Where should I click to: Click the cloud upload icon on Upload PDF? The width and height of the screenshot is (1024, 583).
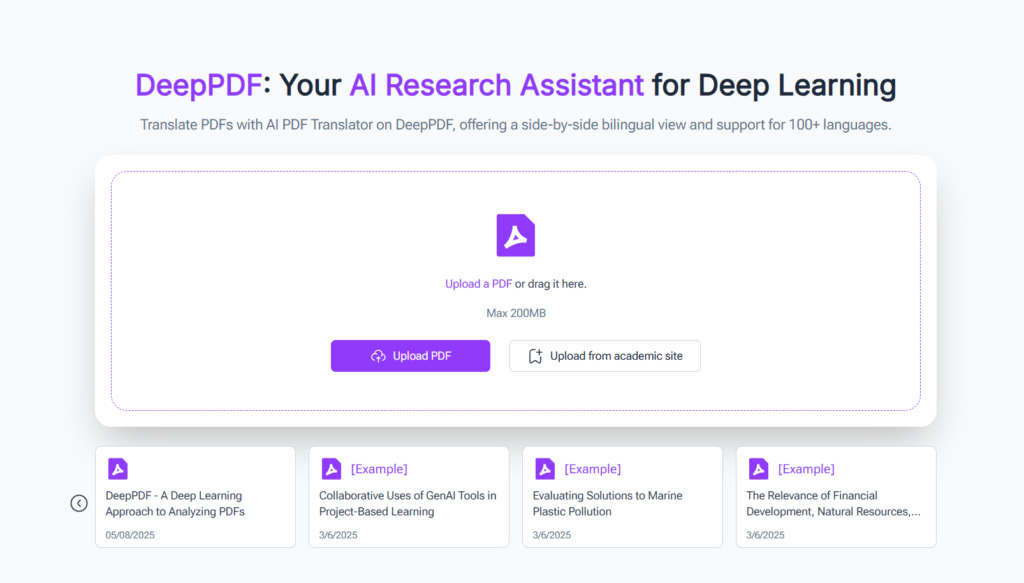coord(378,356)
